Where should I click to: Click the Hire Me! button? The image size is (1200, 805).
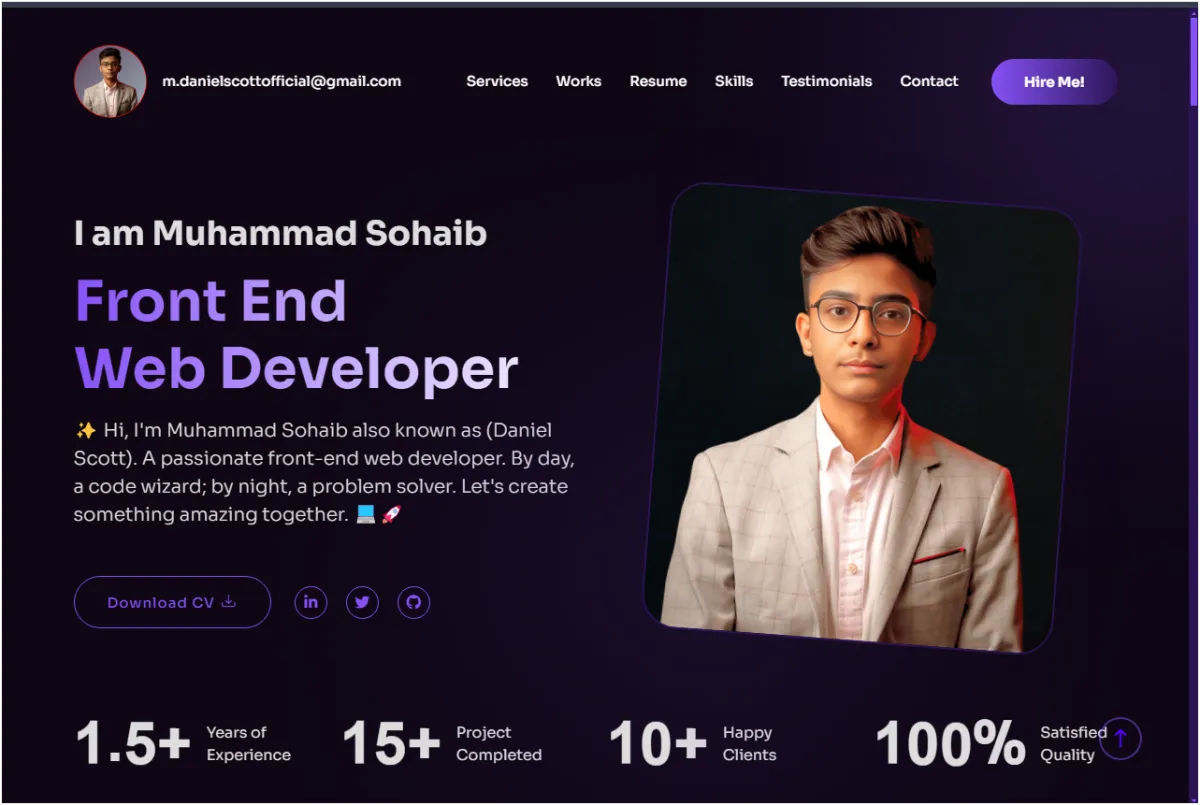click(1054, 82)
